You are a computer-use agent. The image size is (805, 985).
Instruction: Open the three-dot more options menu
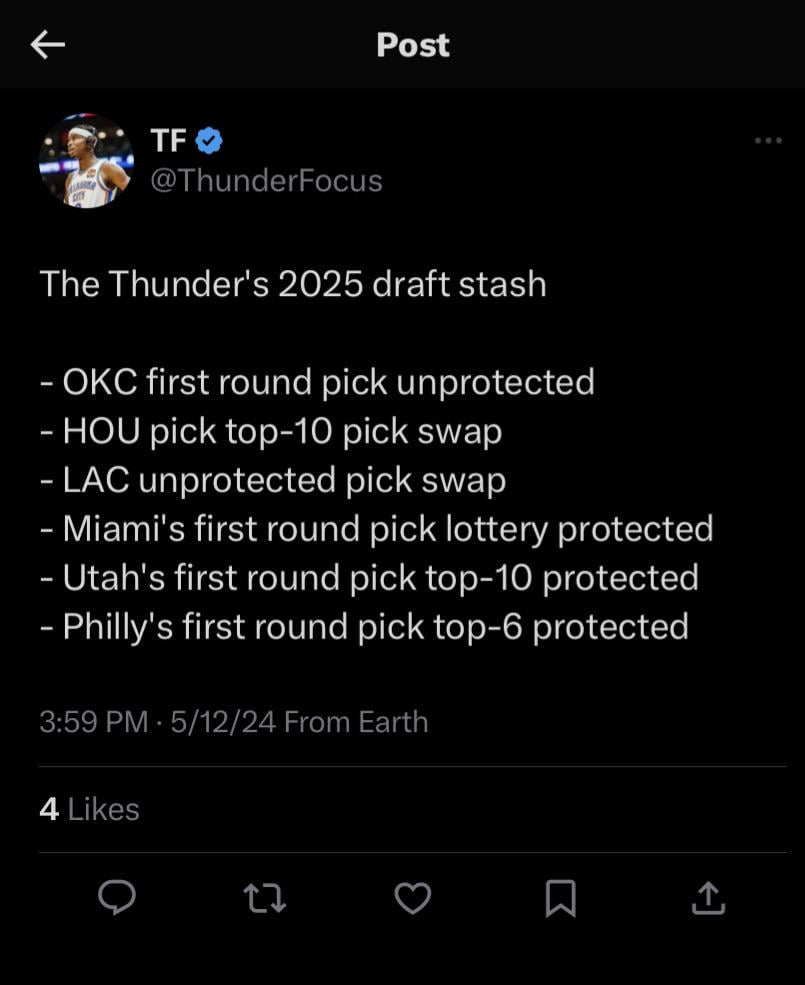pyautogui.click(x=768, y=141)
